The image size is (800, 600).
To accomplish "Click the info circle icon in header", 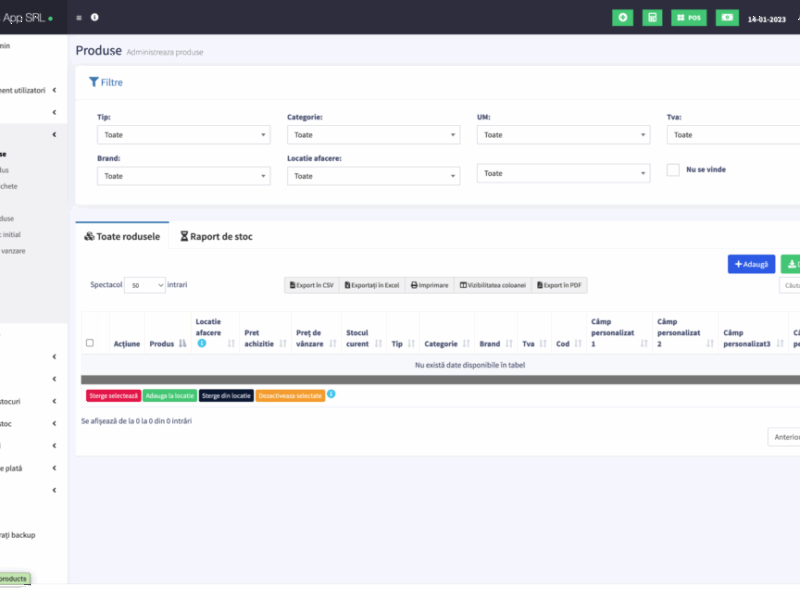I will click(95, 17).
